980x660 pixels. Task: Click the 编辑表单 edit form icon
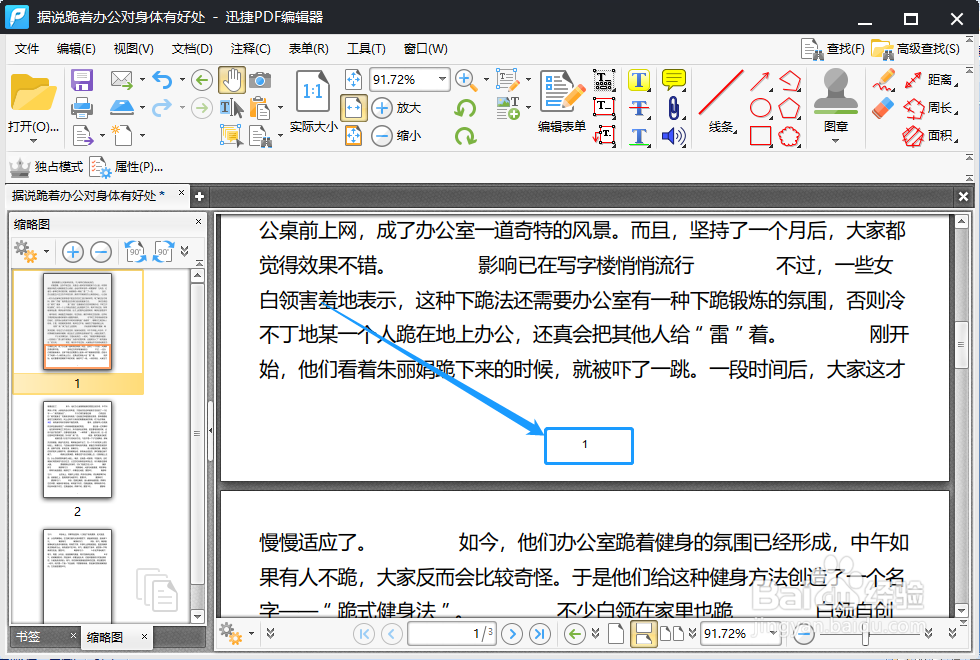(x=560, y=100)
